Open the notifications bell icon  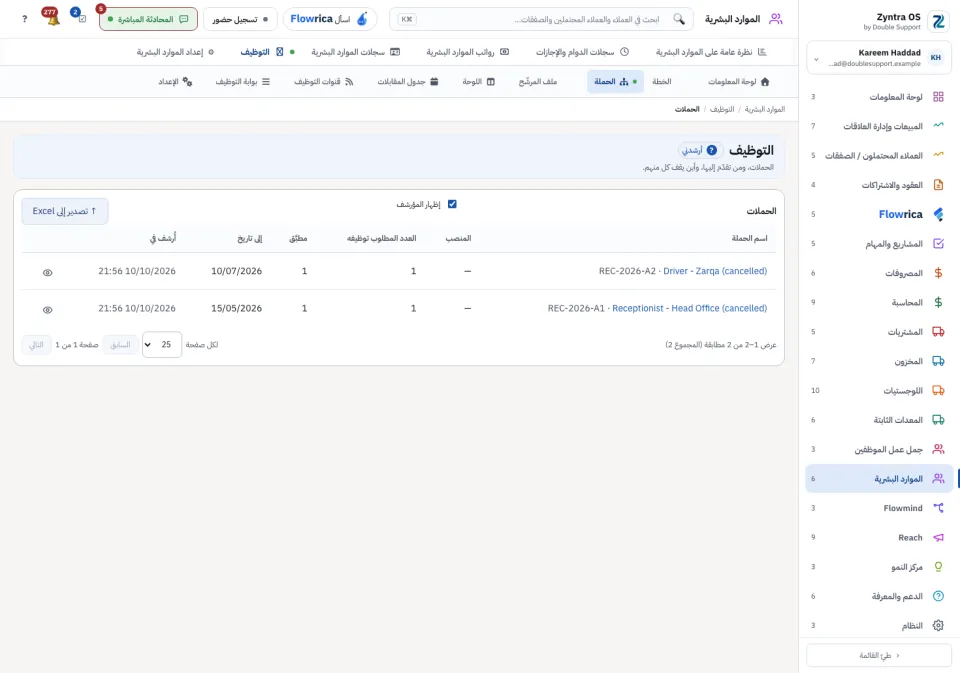click(x=52, y=18)
